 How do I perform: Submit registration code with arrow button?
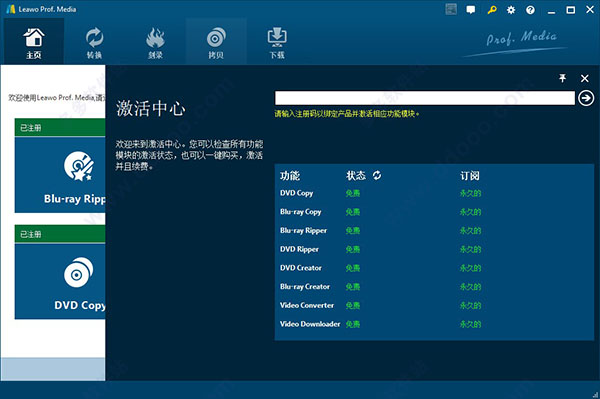pyautogui.click(x=586, y=98)
